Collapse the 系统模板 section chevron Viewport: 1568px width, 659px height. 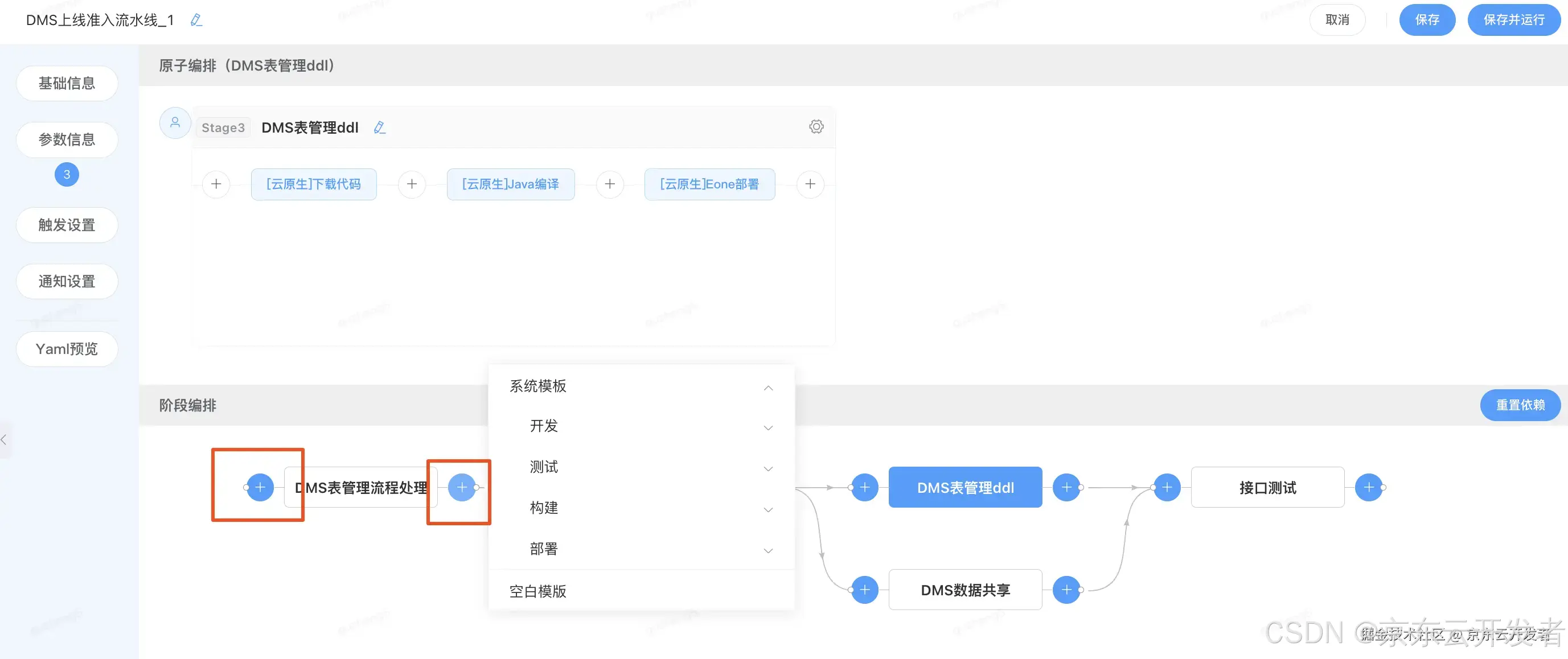(768, 388)
